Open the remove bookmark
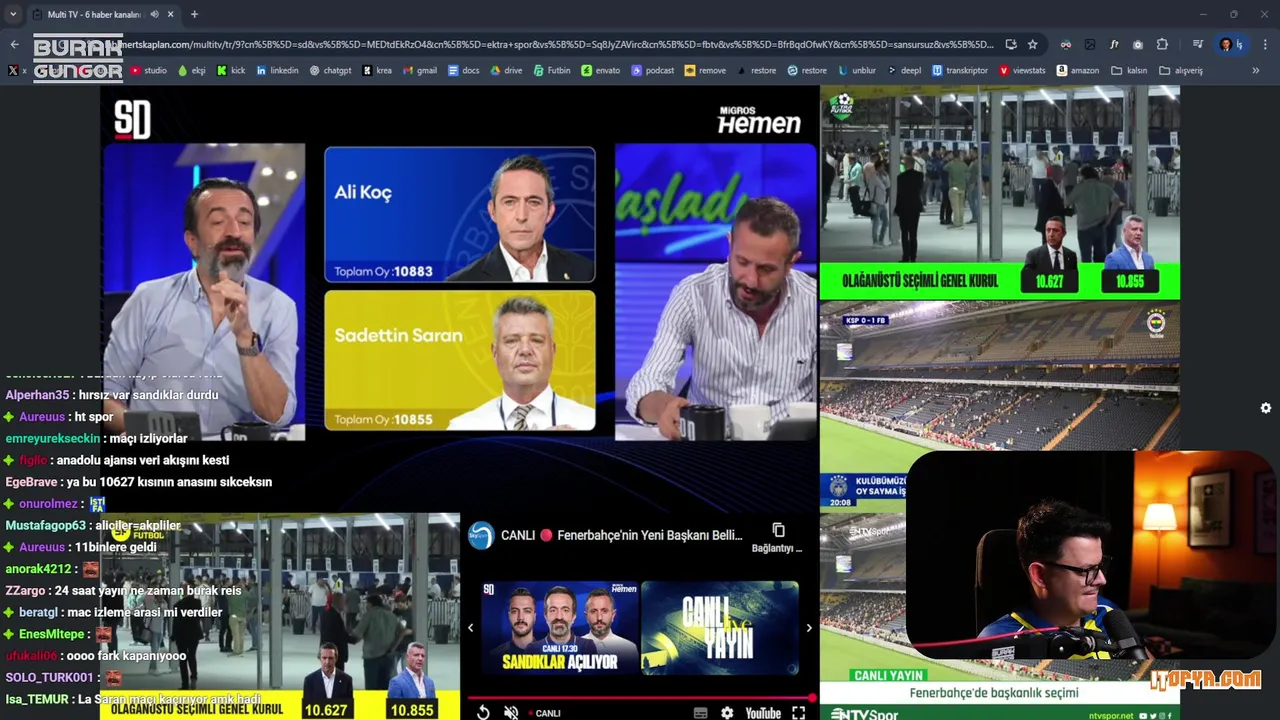The image size is (1280, 720). (706, 71)
